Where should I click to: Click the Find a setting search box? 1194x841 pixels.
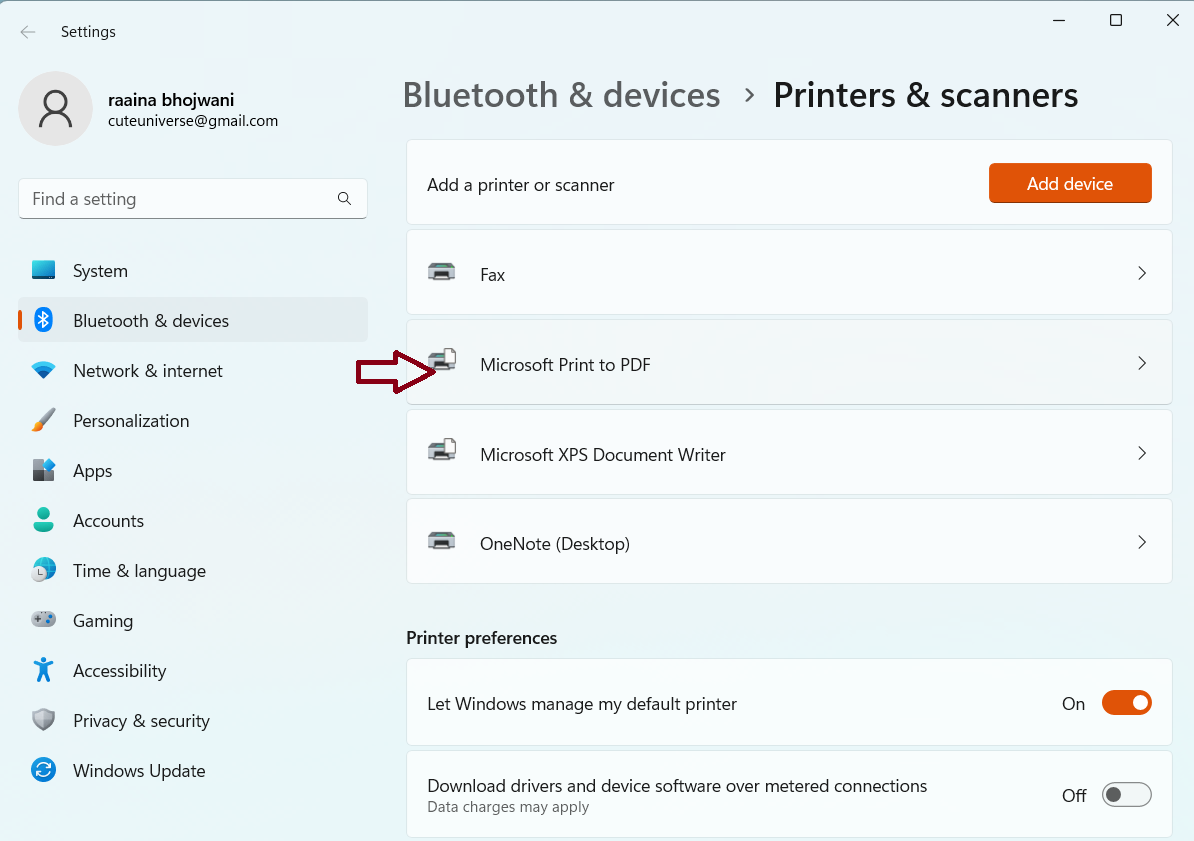pyautogui.click(x=180, y=199)
